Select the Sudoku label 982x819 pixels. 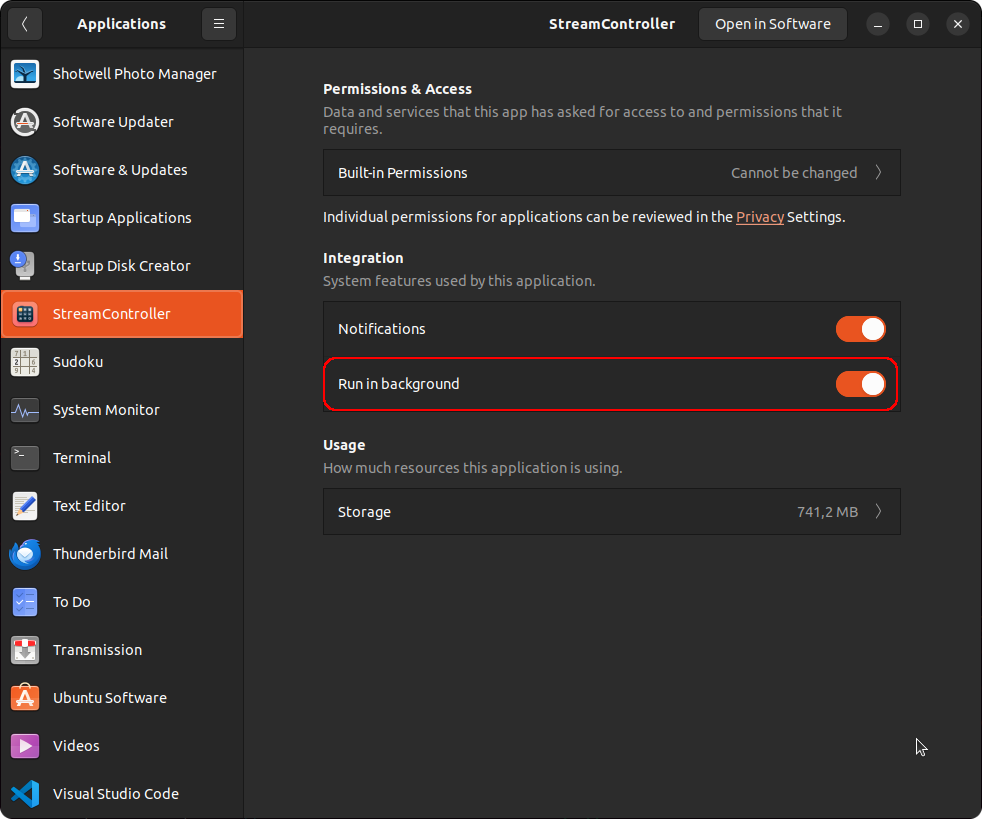click(x=78, y=362)
